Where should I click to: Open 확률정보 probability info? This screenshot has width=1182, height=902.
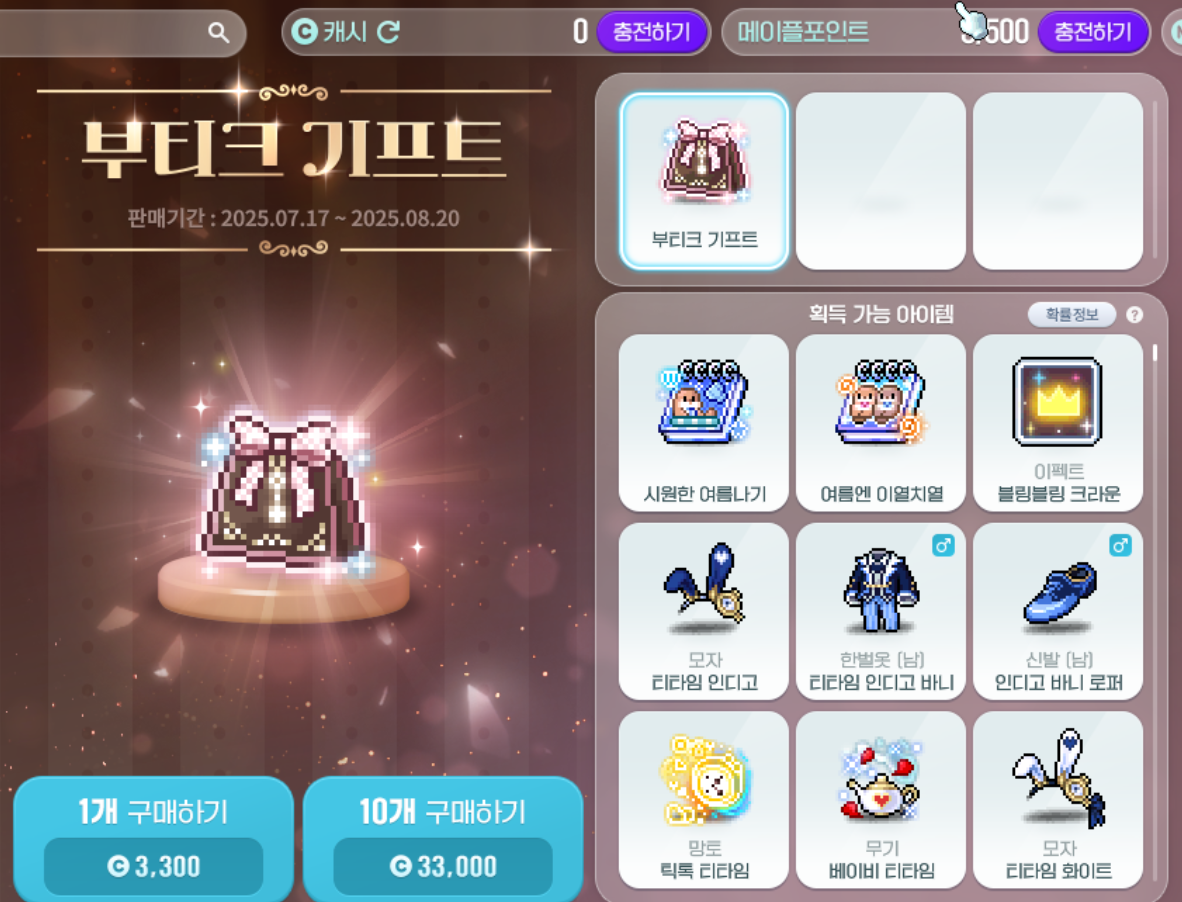[x=1072, y=315]
